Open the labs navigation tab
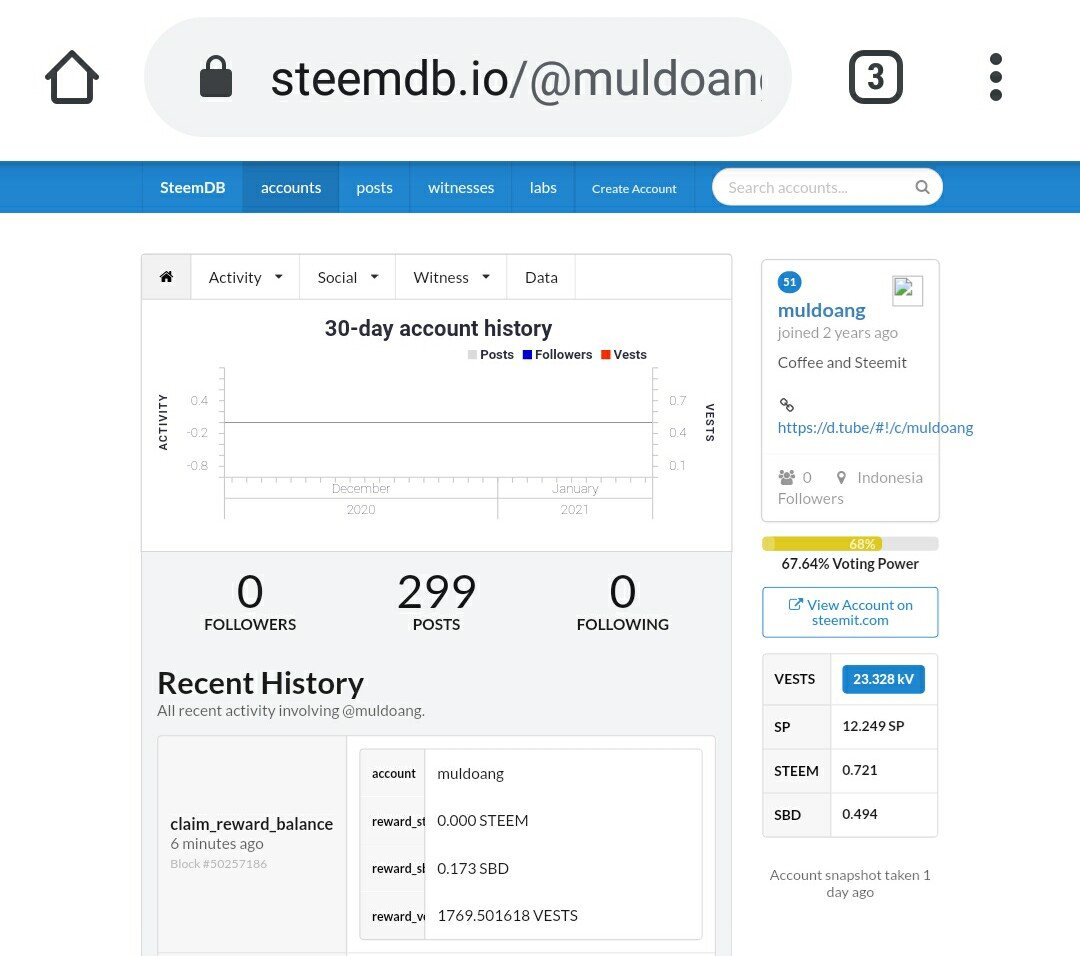Image resolution: width=1080 pixels, height=956 pixels. tap(543, 187)
